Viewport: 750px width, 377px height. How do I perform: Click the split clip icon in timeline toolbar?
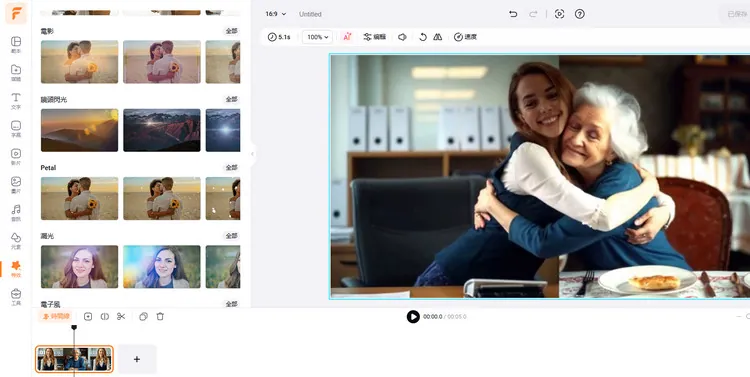point(105,316)
